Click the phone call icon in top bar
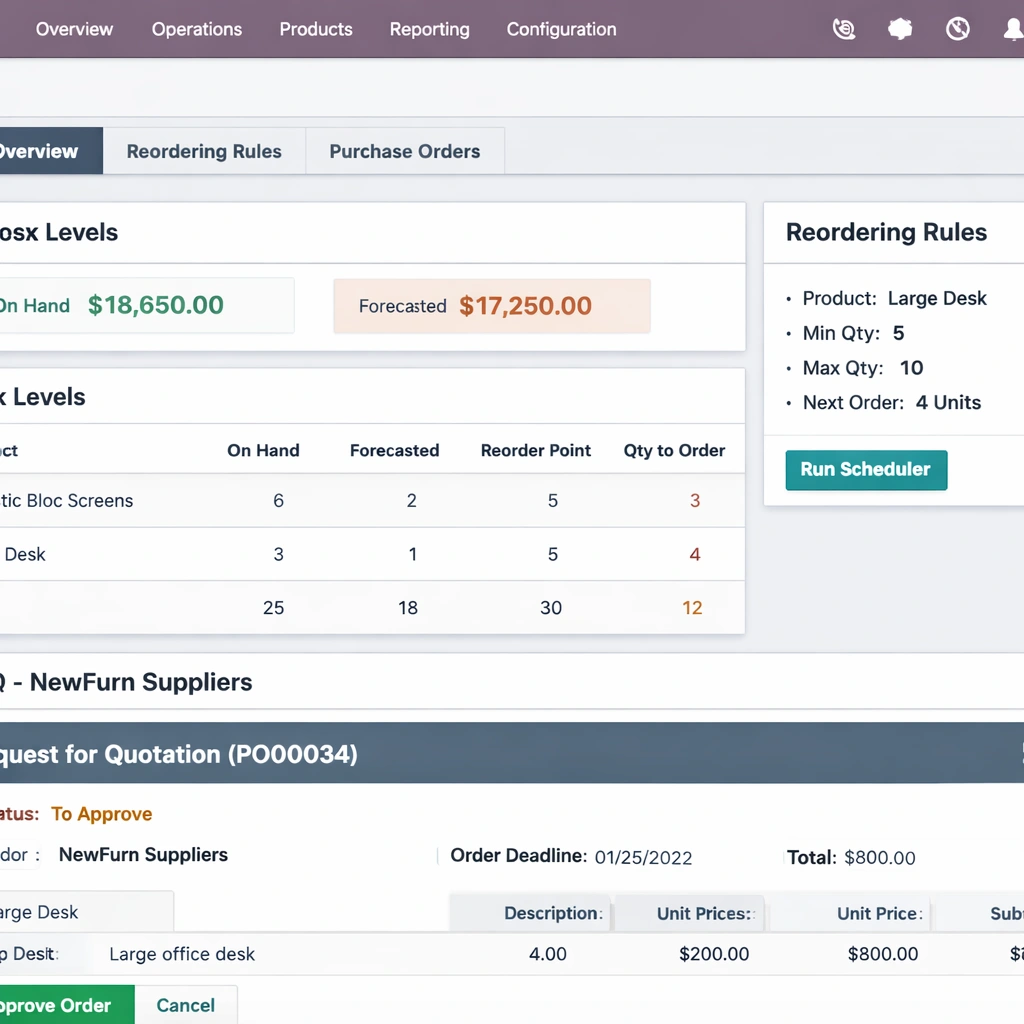1024x1024 pixels. click(x=844, y=29)
